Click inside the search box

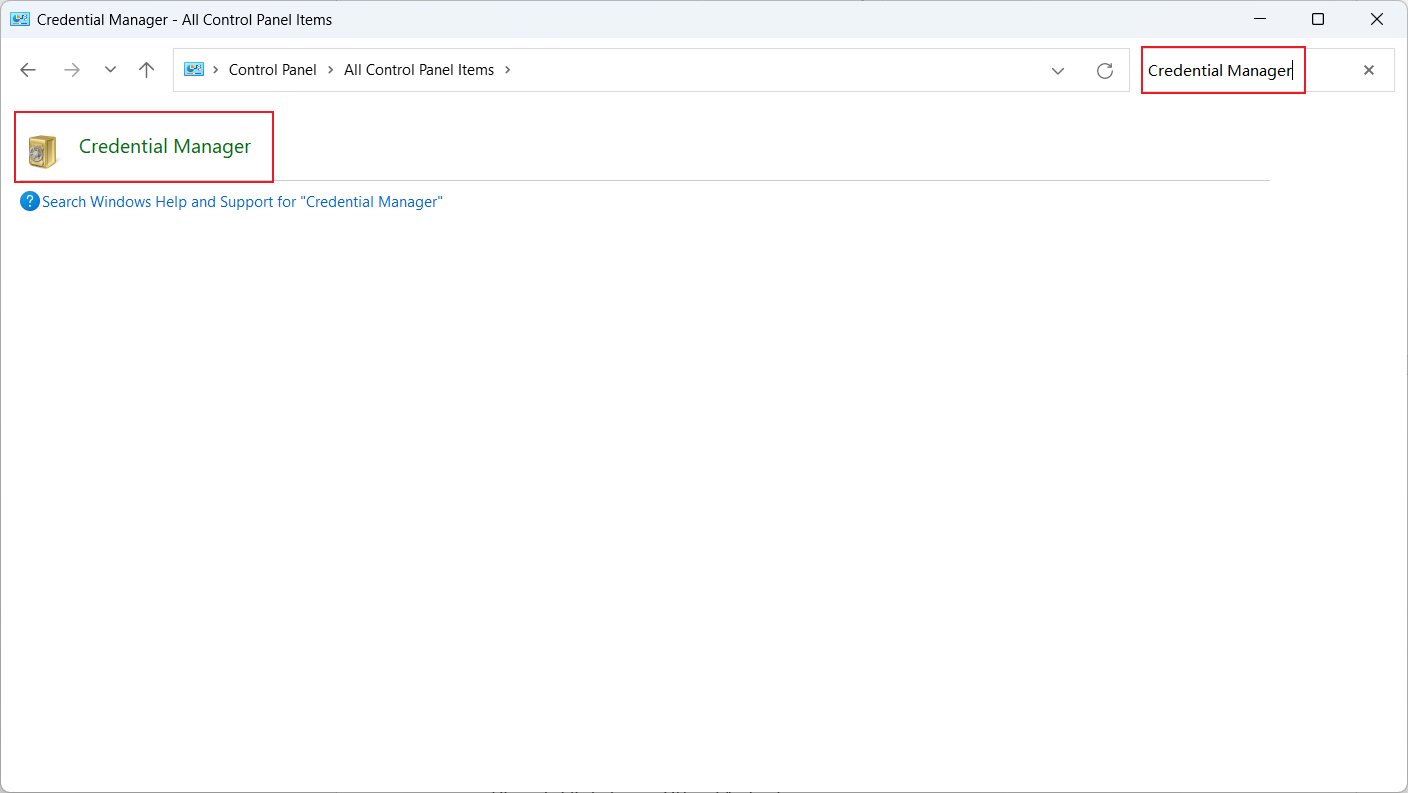1222,70
